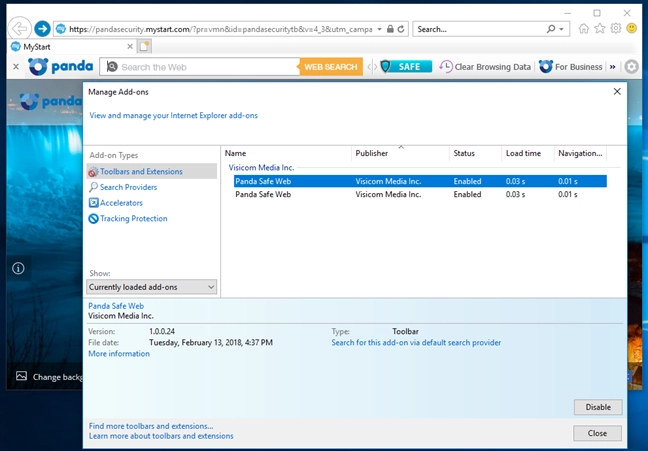648x451 pixels.
Task: Click the page URL in address bar
Action: (x=220, y=29)
